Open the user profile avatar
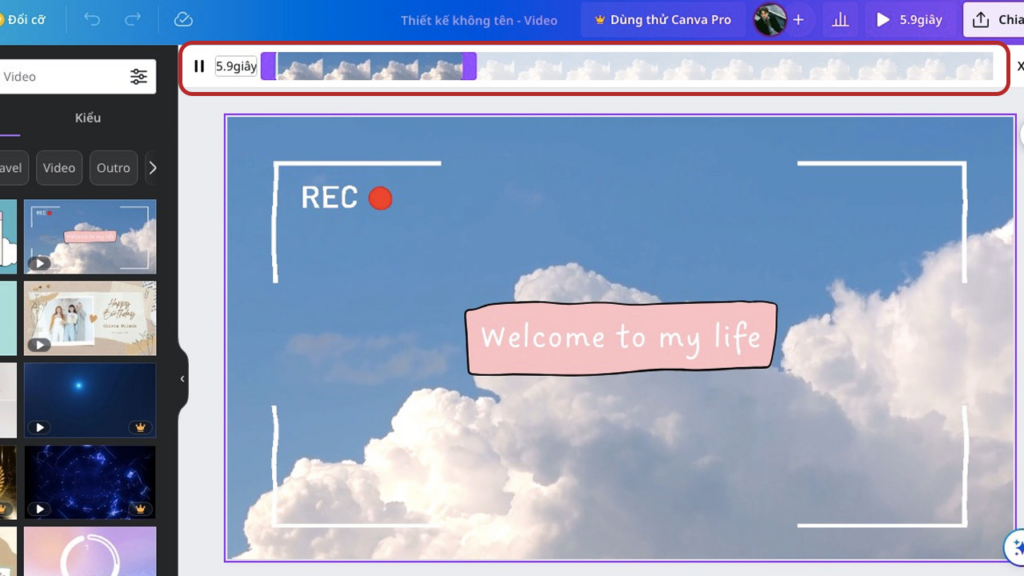 click(x=769, y=20)
